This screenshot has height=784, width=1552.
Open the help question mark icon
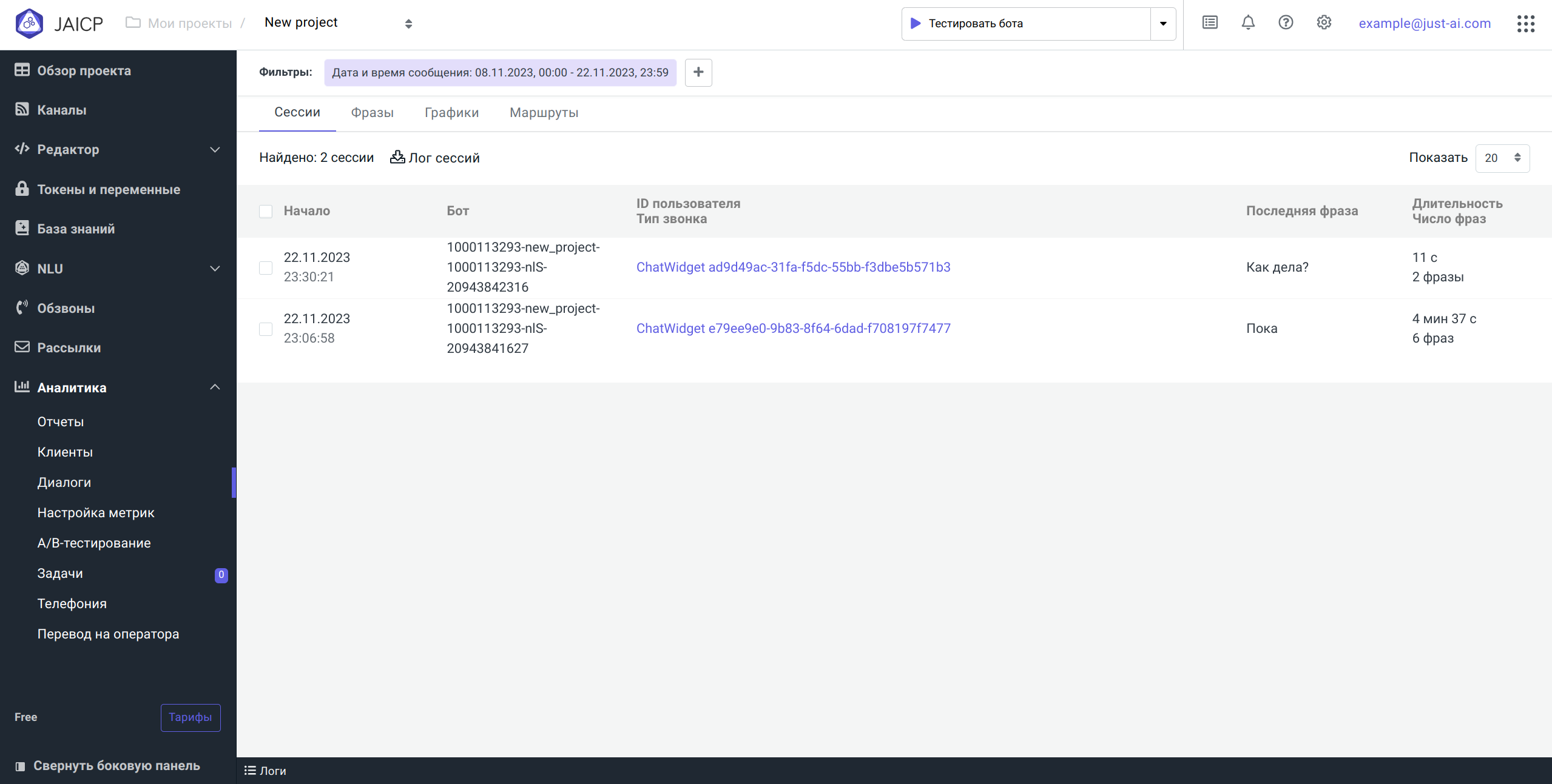[x=1285, y=23]
